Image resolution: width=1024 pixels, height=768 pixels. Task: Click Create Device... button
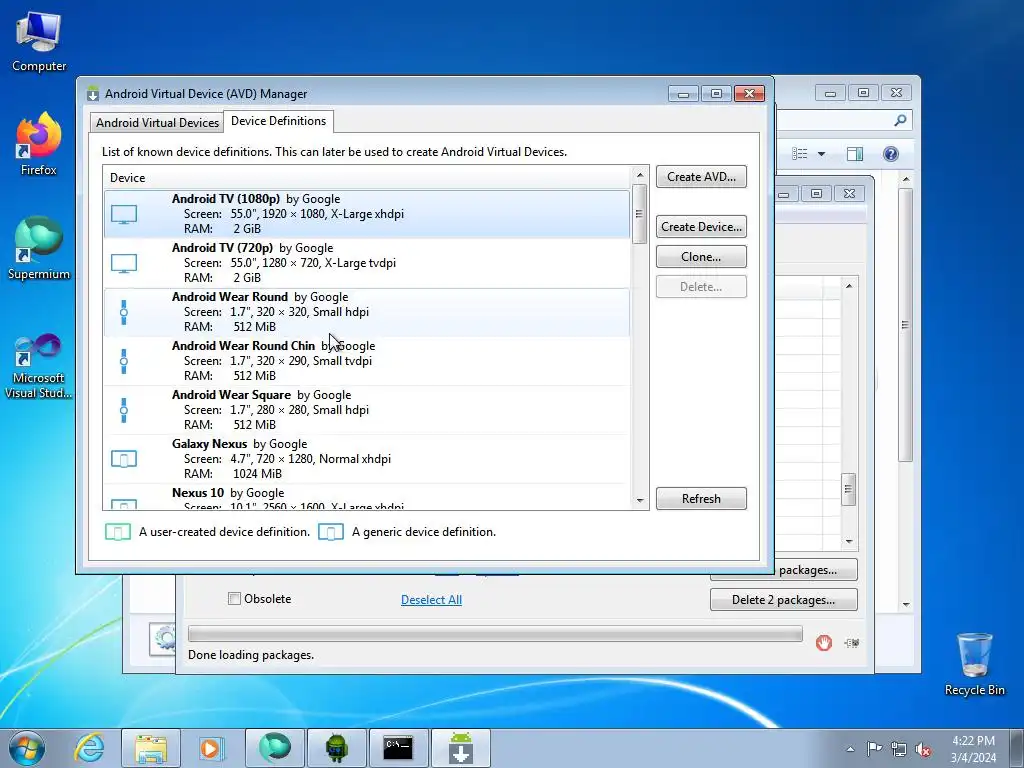coord(701,227)
